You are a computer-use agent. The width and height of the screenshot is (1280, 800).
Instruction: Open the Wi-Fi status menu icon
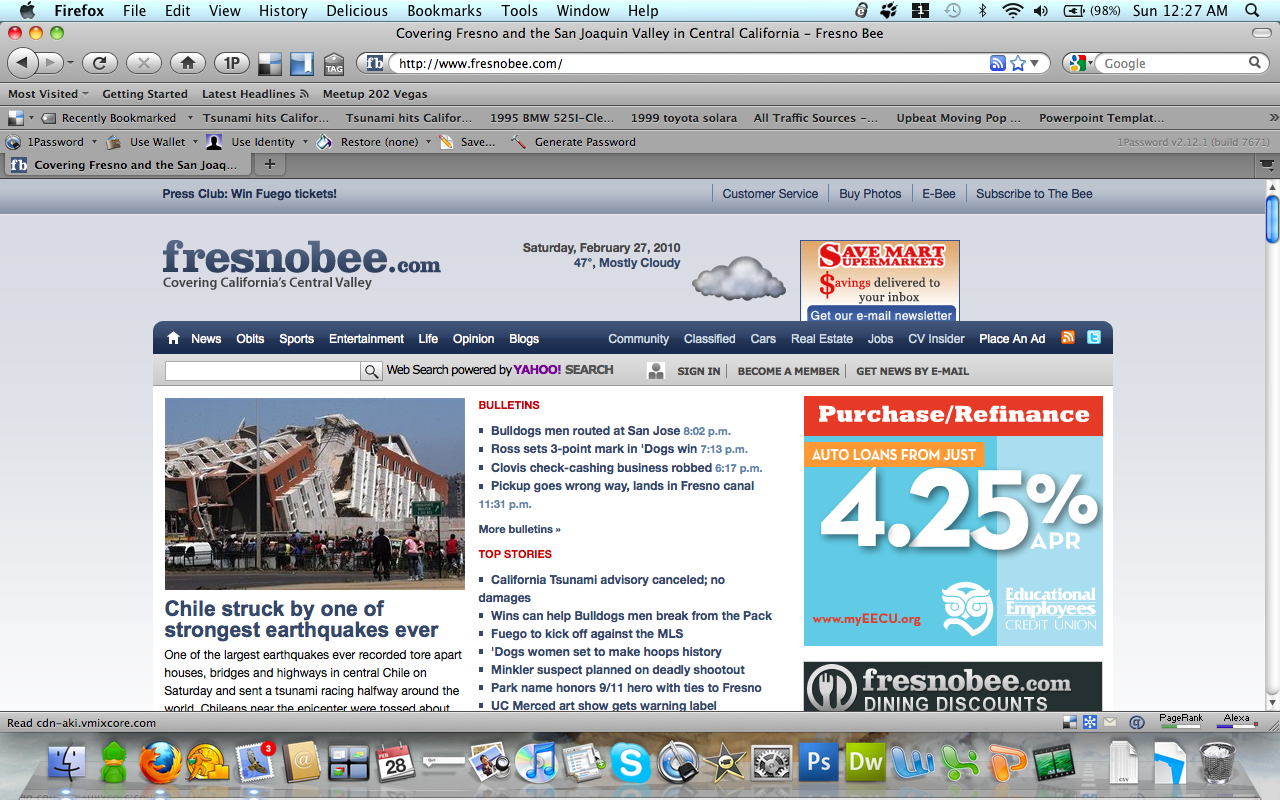point(1012,11)
